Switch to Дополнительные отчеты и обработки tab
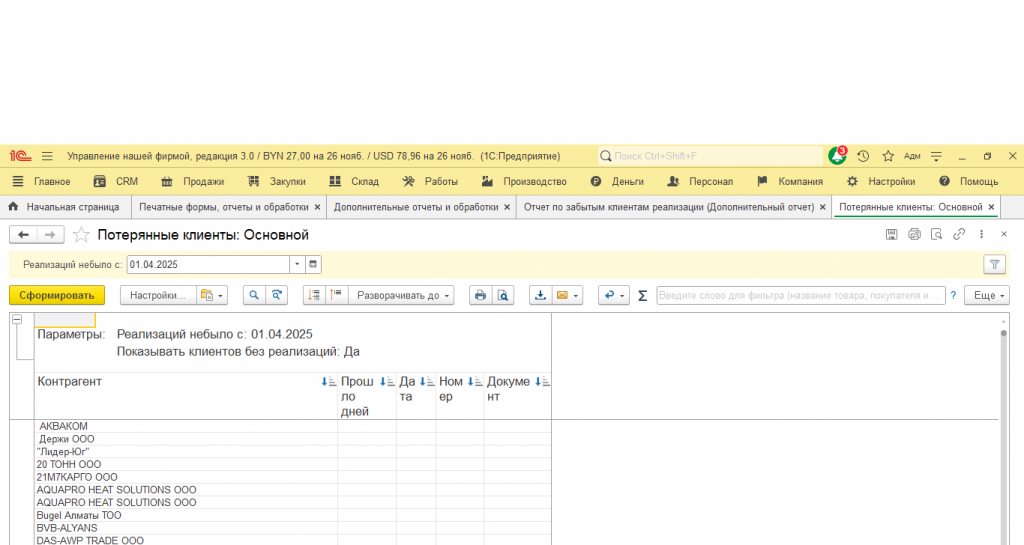Image resolution: width=1024 pixels, height=545 pixels. pos(416,207)
